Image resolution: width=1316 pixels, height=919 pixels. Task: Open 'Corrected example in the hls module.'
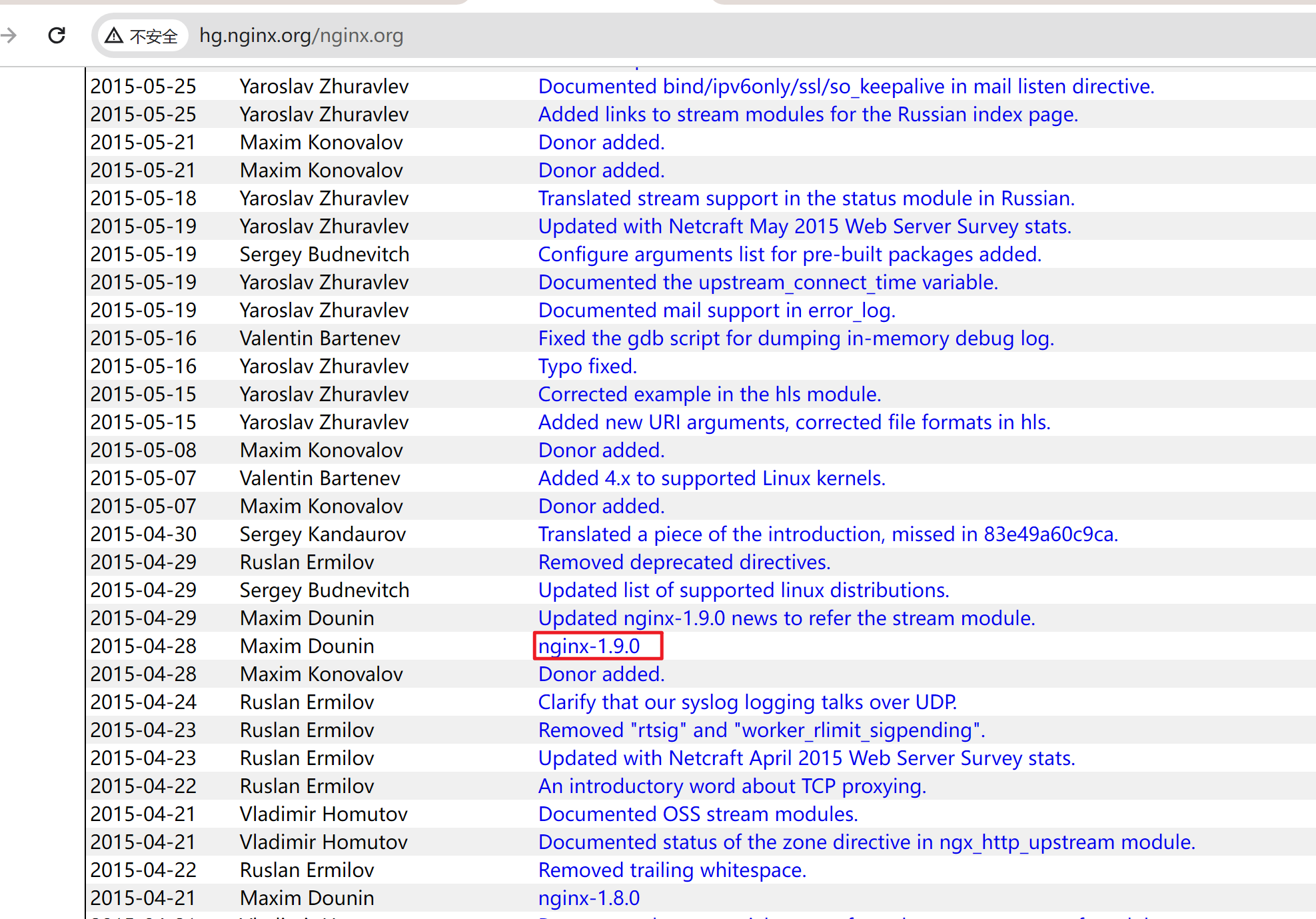point(709,394)
